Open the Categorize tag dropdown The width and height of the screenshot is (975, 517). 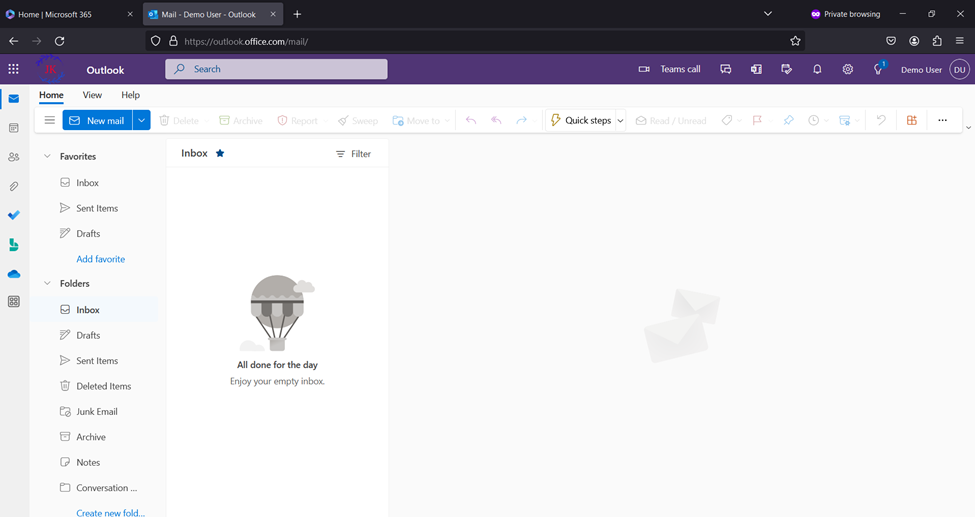(x=731, y=121)
